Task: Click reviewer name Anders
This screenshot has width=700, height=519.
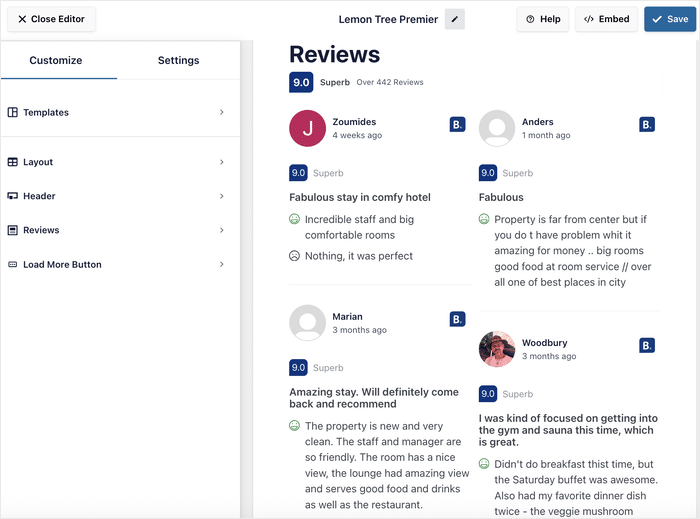Action: click(538, 122)
